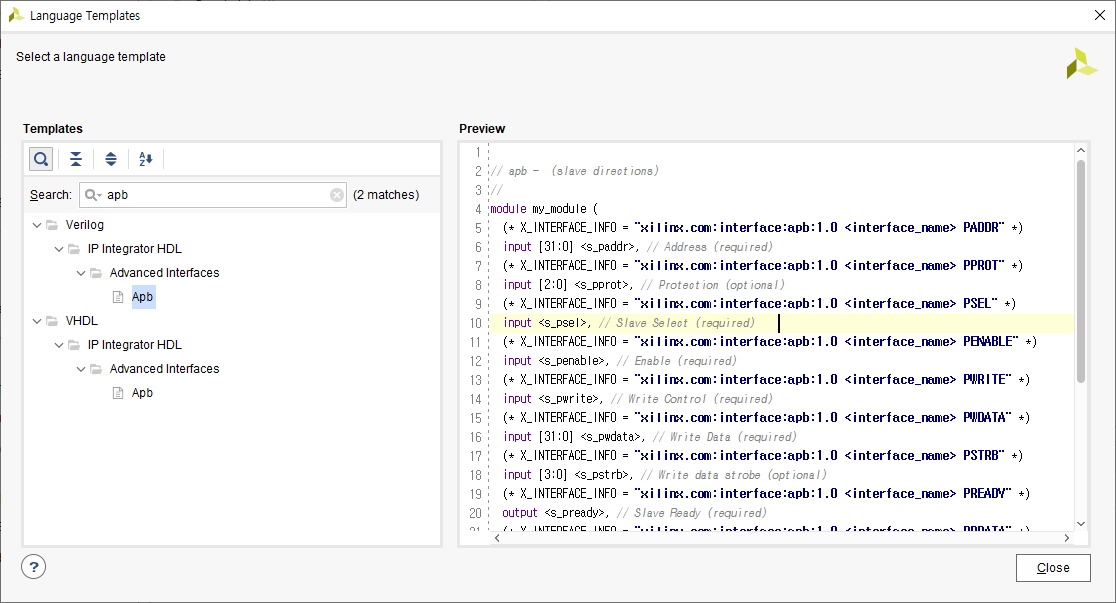Select the Apb template under VHDL
The width and height of the screenshot is (1116, 603).
(x=142, y=393)
